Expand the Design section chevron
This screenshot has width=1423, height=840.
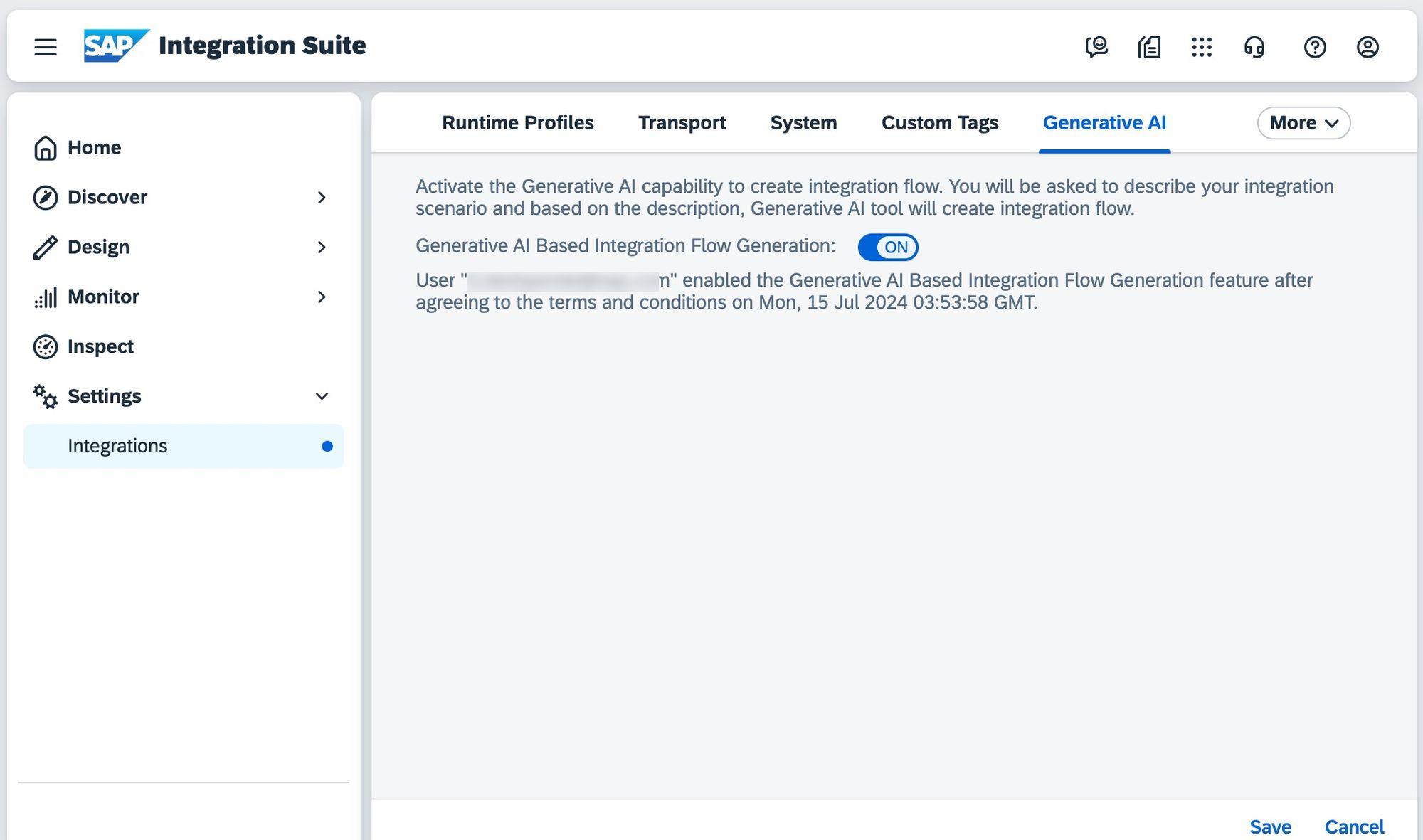point(322,247)
